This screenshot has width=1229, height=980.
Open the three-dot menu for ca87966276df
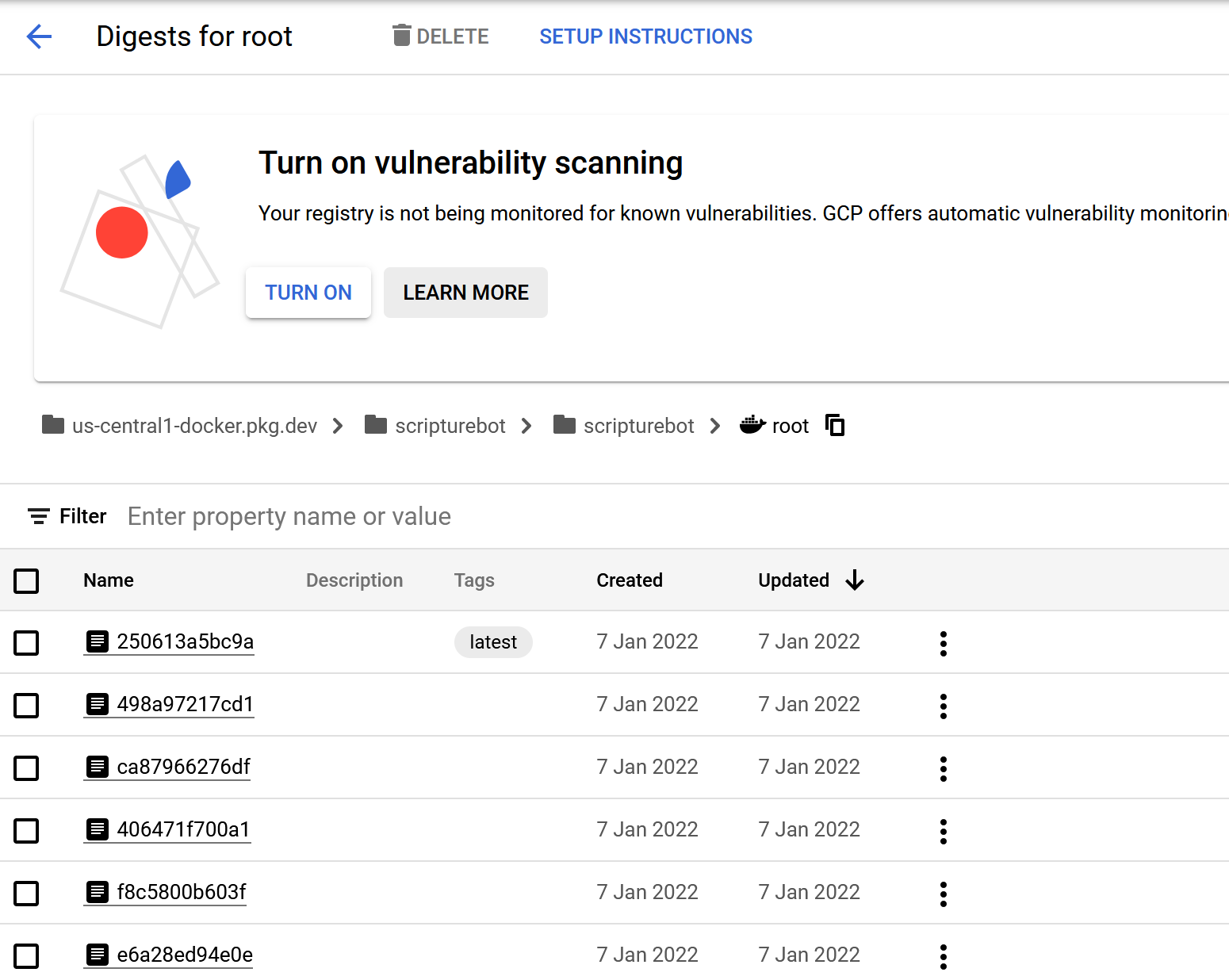(x=943, y=768)
